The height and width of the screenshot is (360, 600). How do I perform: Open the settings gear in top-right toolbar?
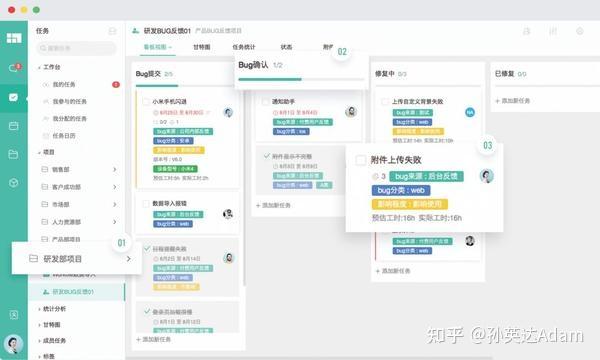tap(580, 31)
